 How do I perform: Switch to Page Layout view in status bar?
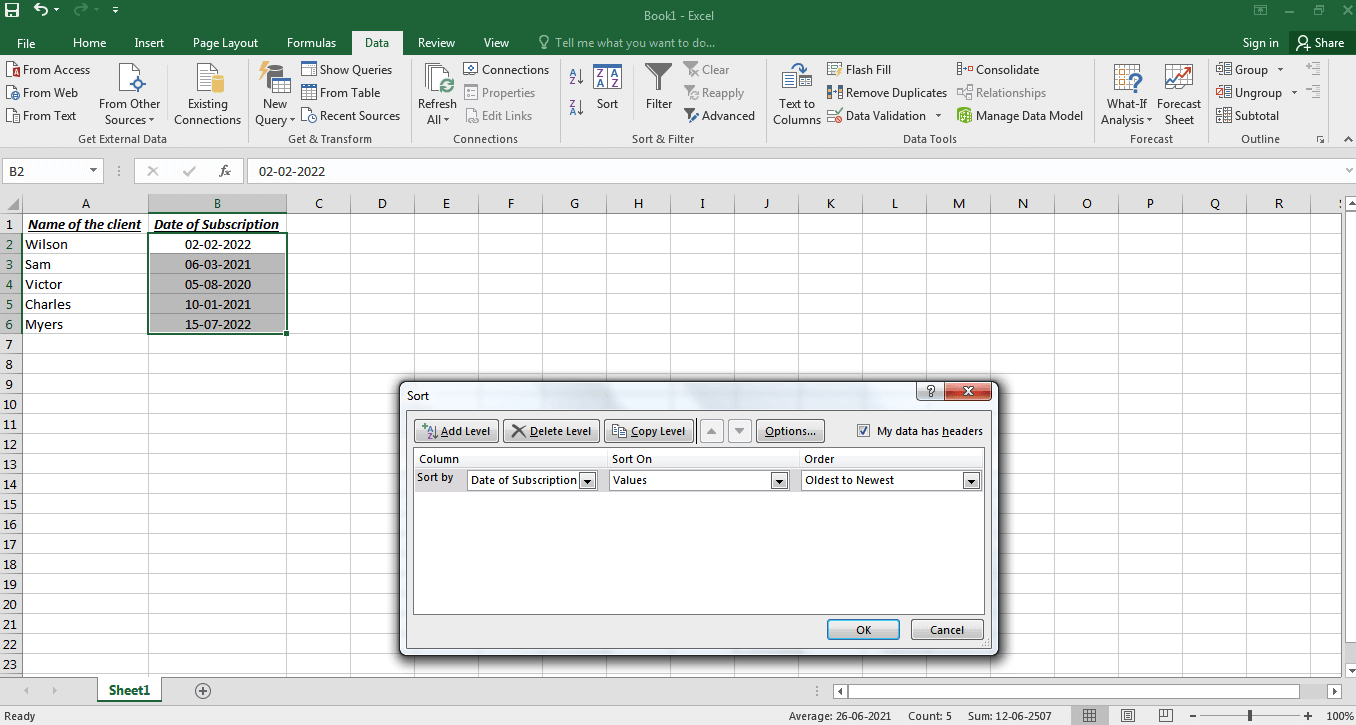tap(1126, 716)
